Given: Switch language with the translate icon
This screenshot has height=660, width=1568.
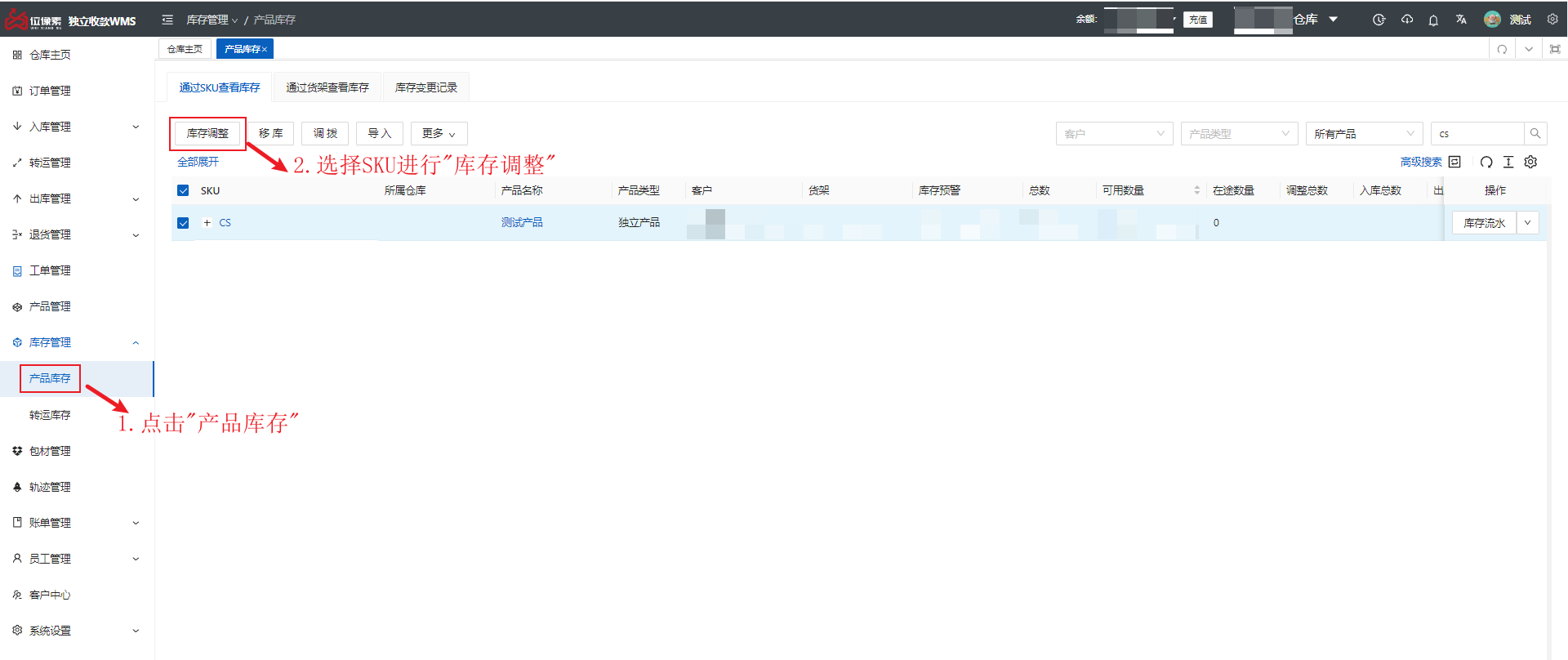Looking at the screenshot, I should coord(1461,20).
